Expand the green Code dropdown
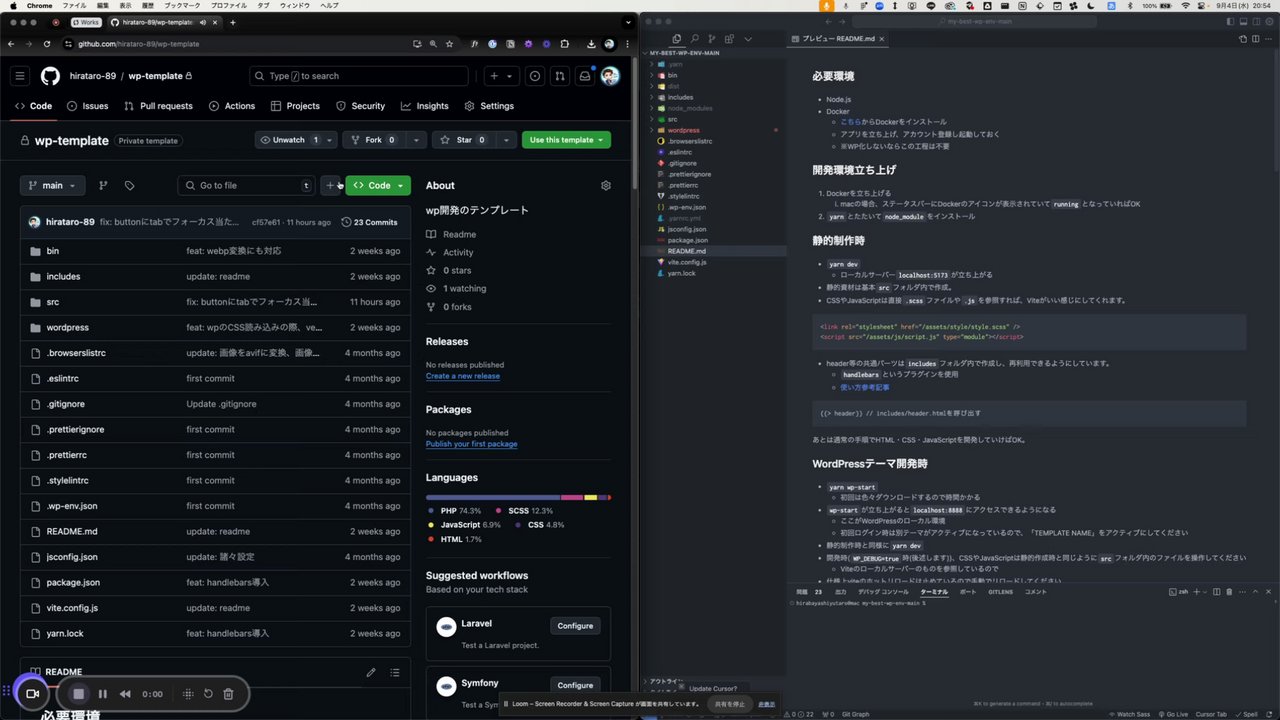Viewport: 1280px width, 720px height. (x=378, y=185)
